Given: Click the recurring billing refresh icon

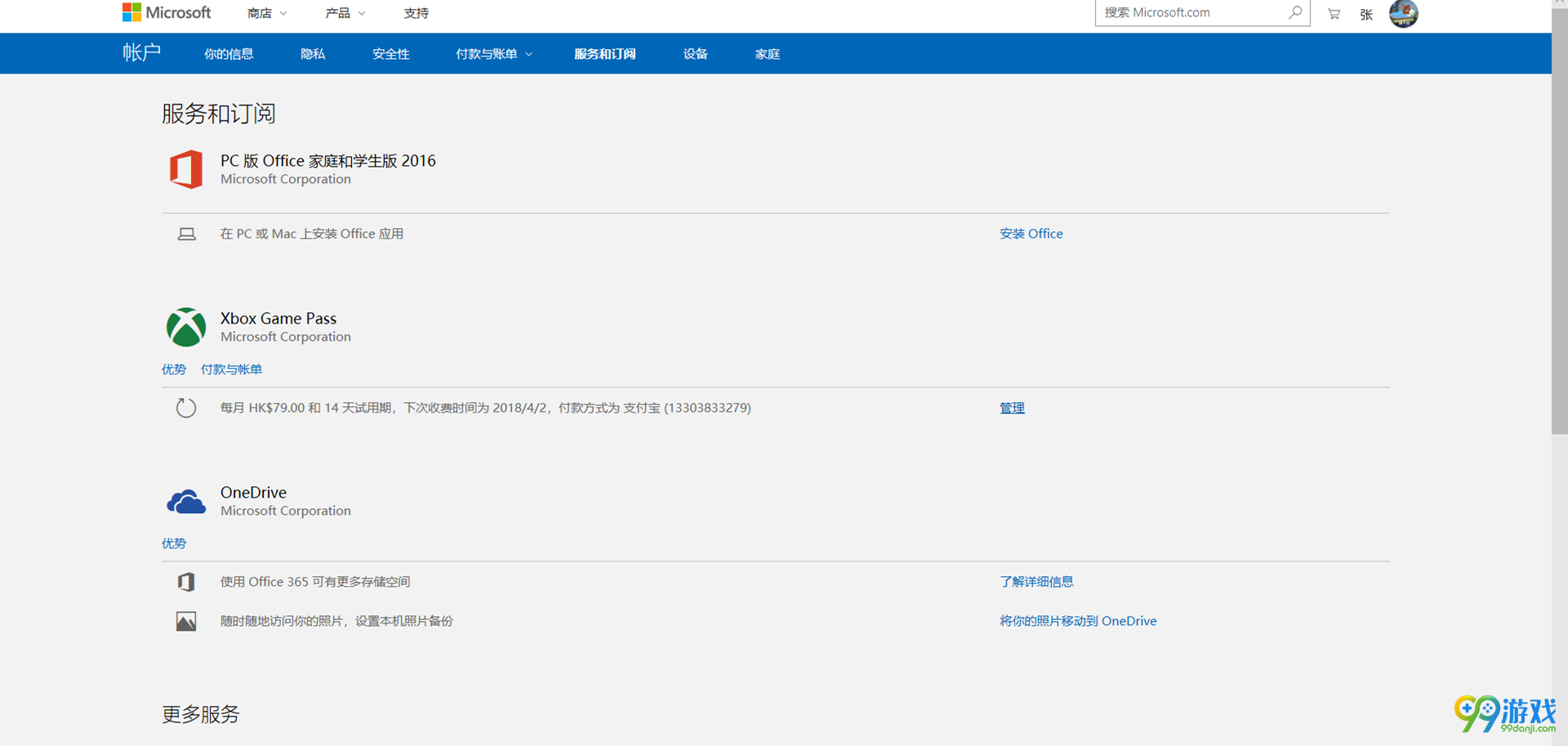Looking at the screenshot, I should click(x=186, y=408).
